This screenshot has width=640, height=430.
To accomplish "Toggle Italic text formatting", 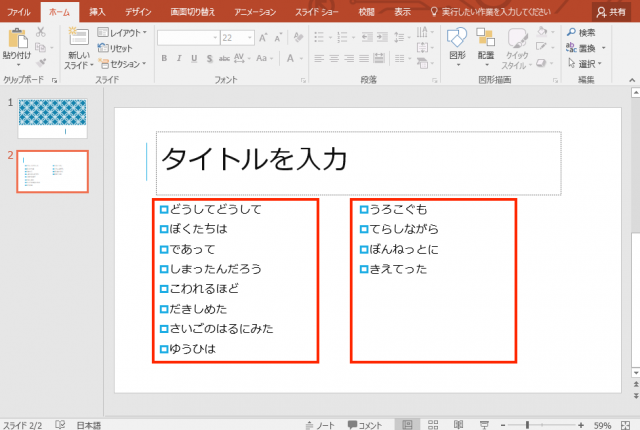I will click(x=177, y=58).
